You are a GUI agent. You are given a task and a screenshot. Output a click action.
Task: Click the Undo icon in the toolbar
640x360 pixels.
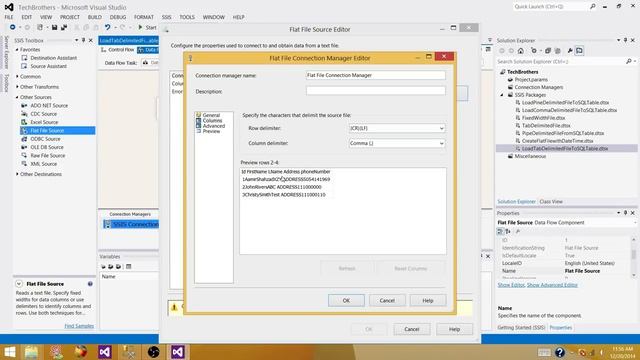[x=107, y=27]
